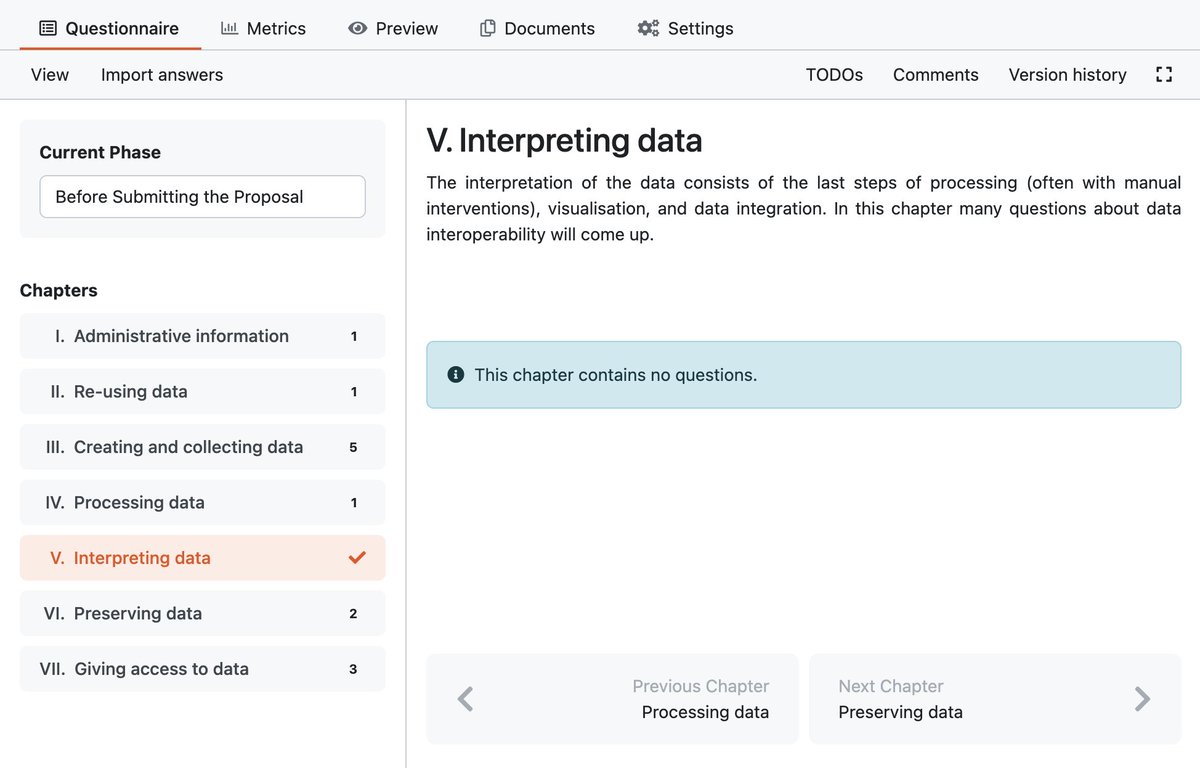Click the Metrics bar chart icon
Image resolution: width=1200 pixels, height=768 pixels.
tap(229, 28)
